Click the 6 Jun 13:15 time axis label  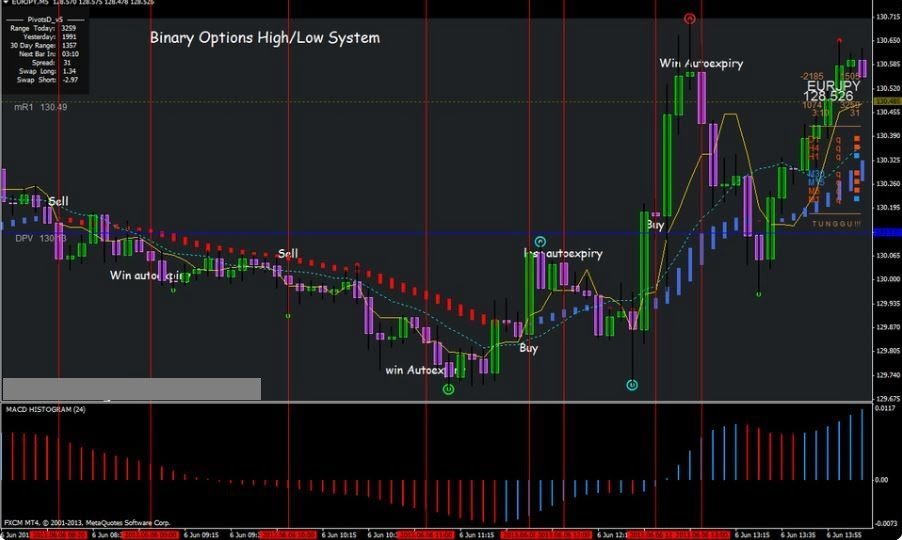click(x=752, y=535)
